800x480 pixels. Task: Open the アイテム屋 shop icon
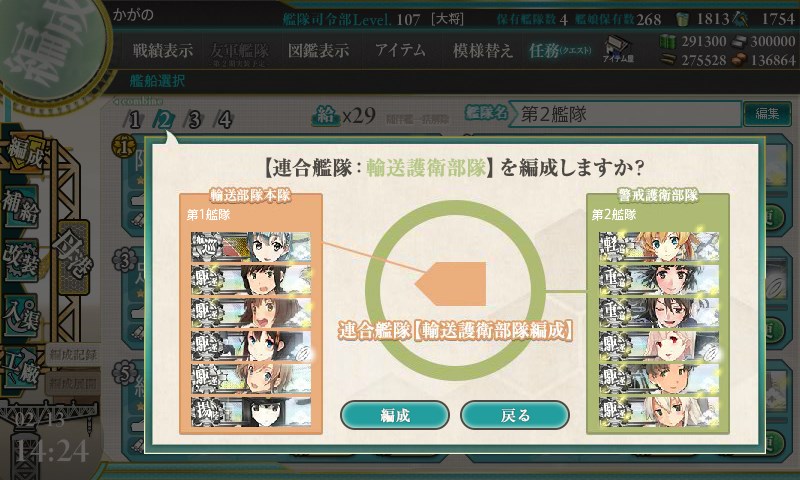tap(618, 49)
